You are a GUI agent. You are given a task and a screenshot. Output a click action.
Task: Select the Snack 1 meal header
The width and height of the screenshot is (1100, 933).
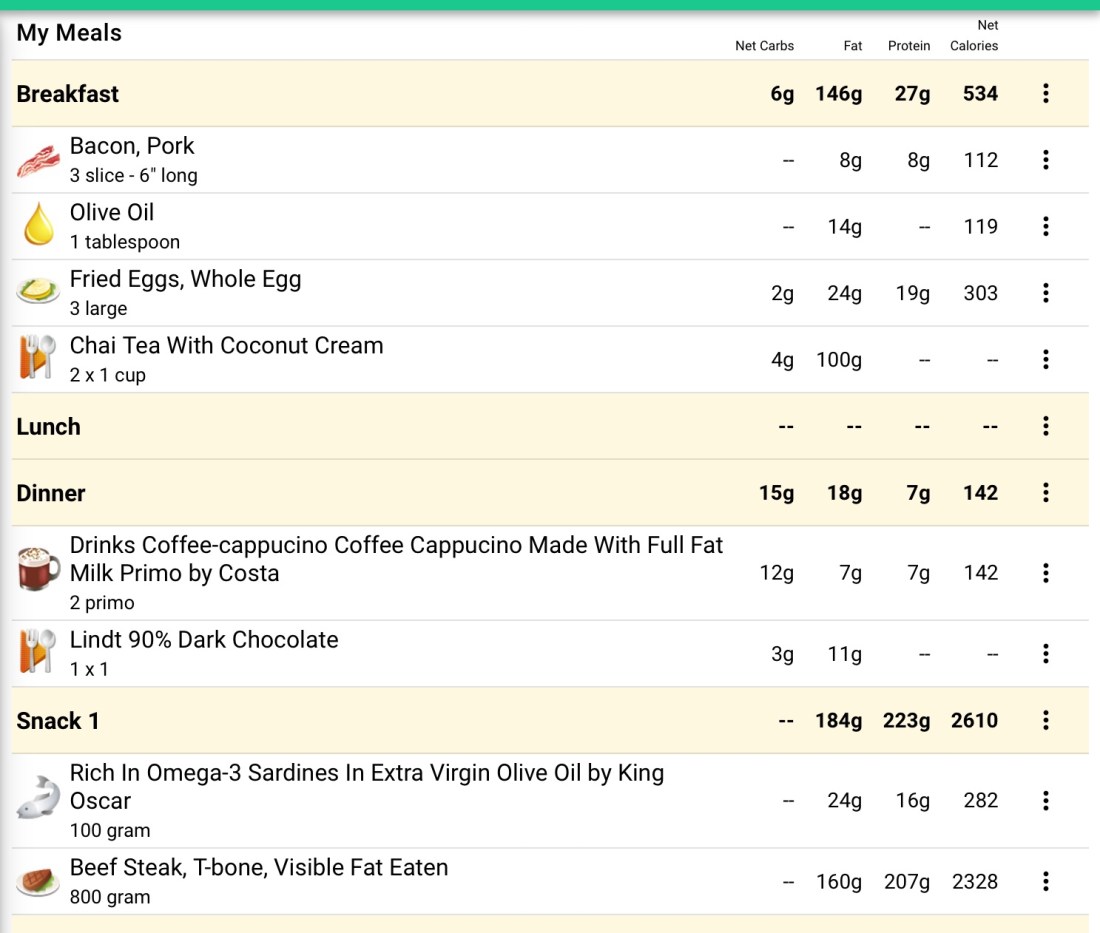58,721
